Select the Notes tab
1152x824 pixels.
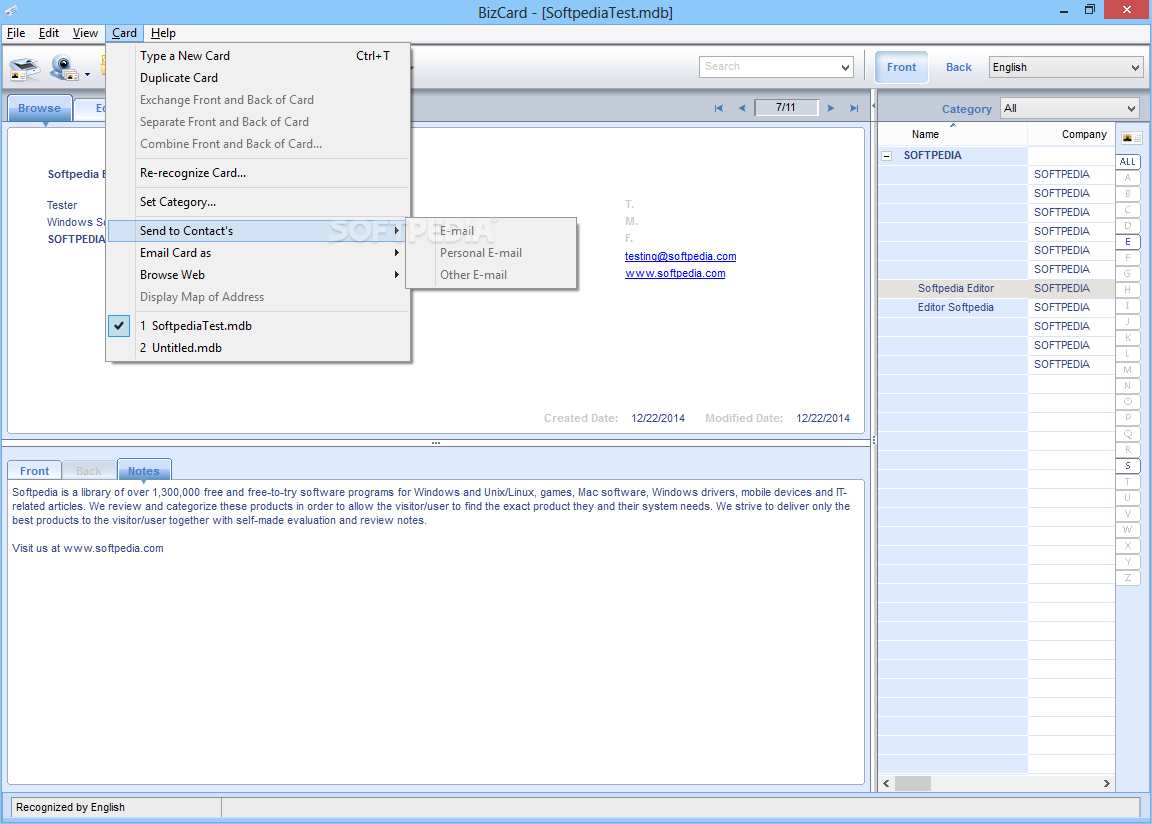coord(144,471)
